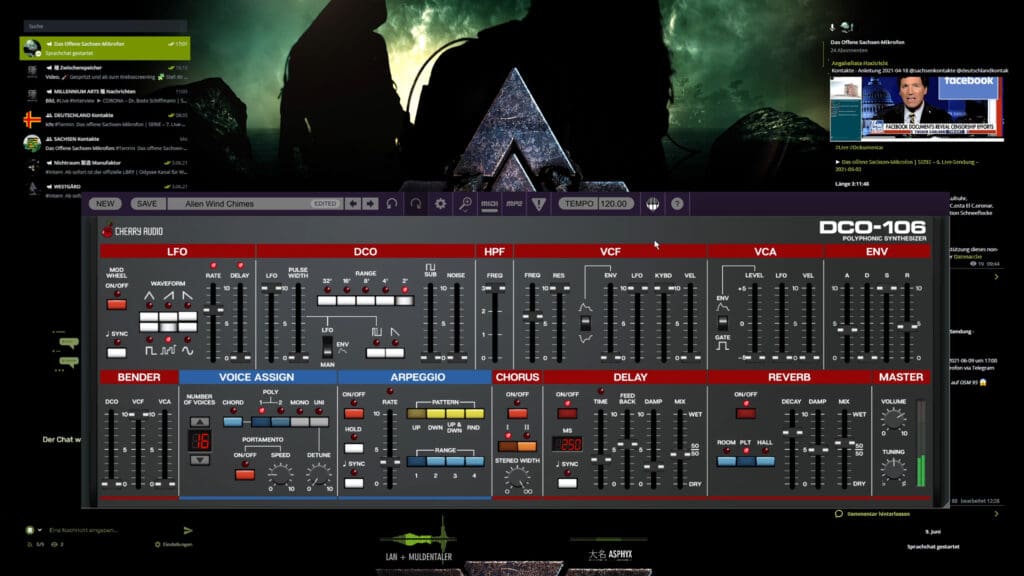This screenshot has width=1024, height=576.
Task: Click the LFO Rate slider handle
Action: point(213,311)
